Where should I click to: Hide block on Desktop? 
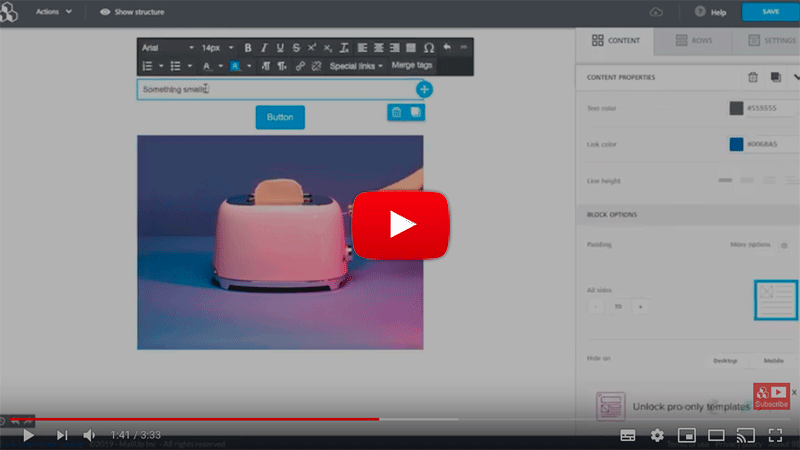pyautogui.click(x=725, y=360)
